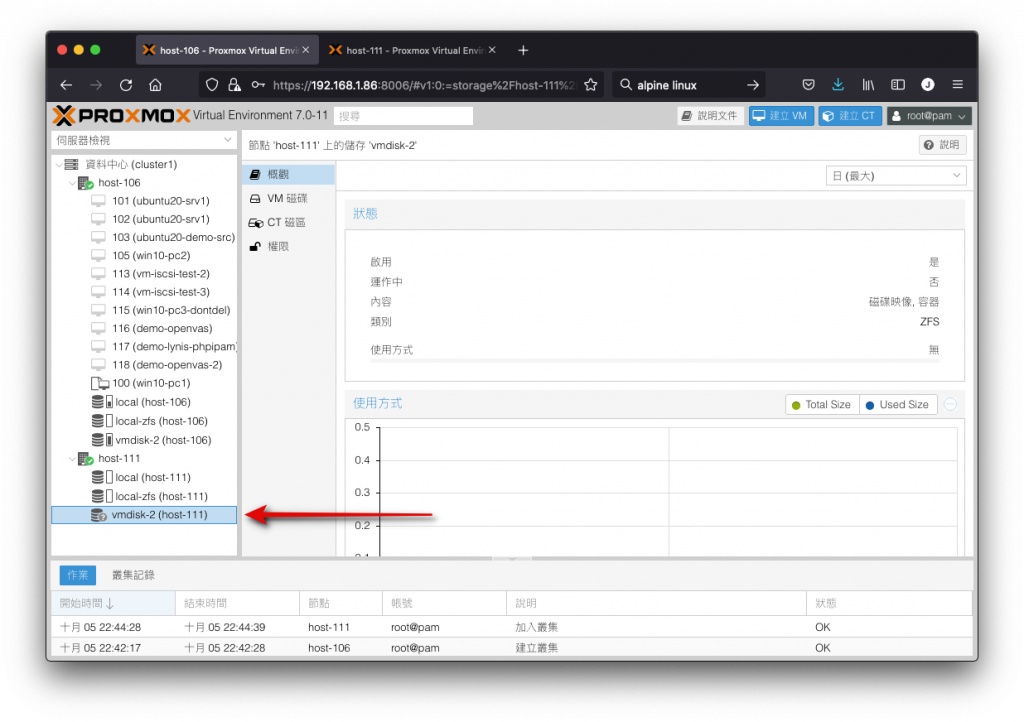Open the CT 磁區 menu item

tap(289, 223)
